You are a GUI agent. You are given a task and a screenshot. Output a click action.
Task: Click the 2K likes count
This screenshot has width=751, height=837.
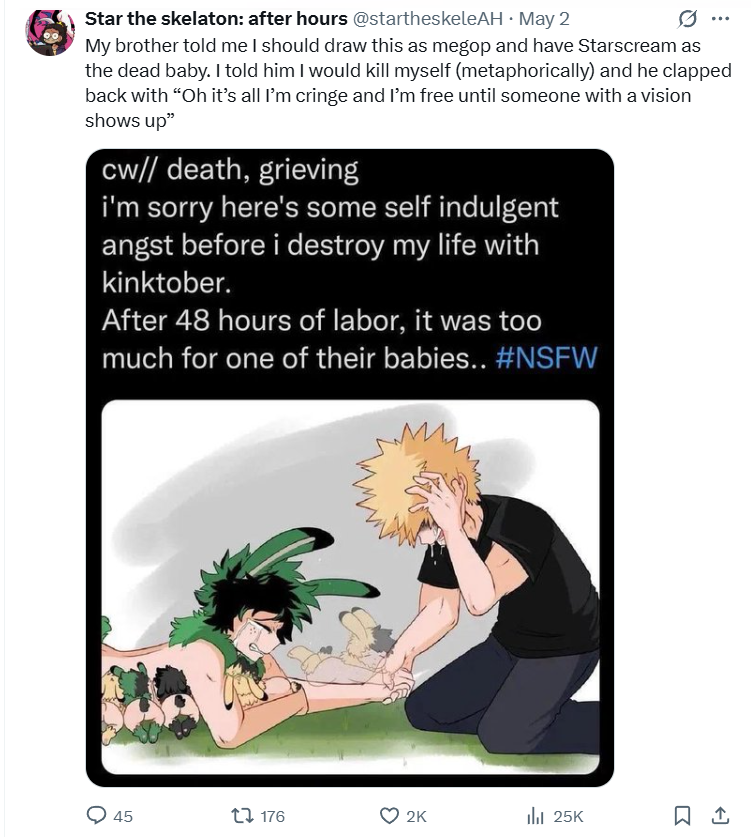(416, 816)
